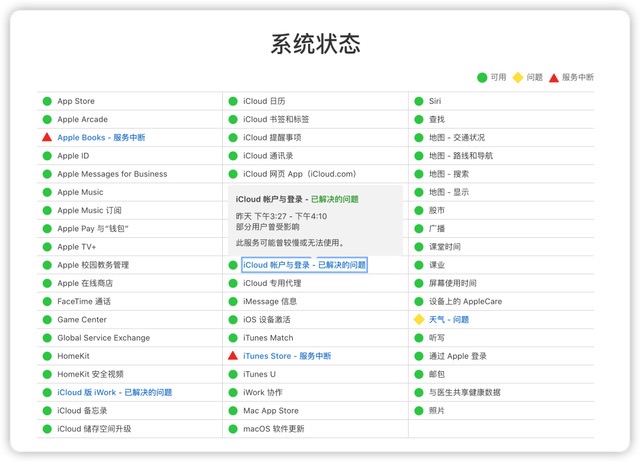Click the 地图 - 交通状况 entry
Screen dimensions: 640x462
(x=457, y=138)
